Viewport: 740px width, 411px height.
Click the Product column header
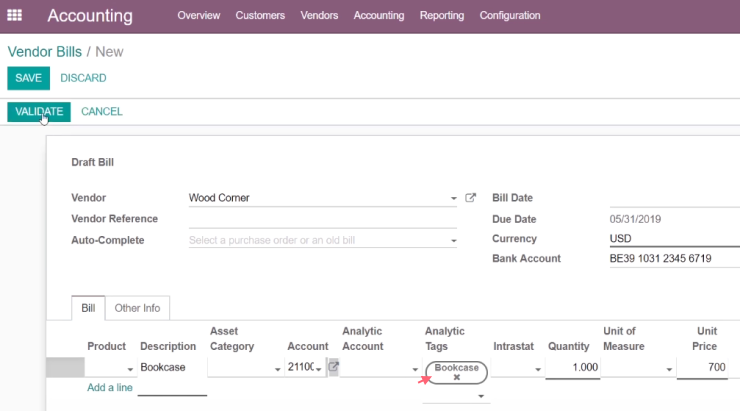point(106,346)
